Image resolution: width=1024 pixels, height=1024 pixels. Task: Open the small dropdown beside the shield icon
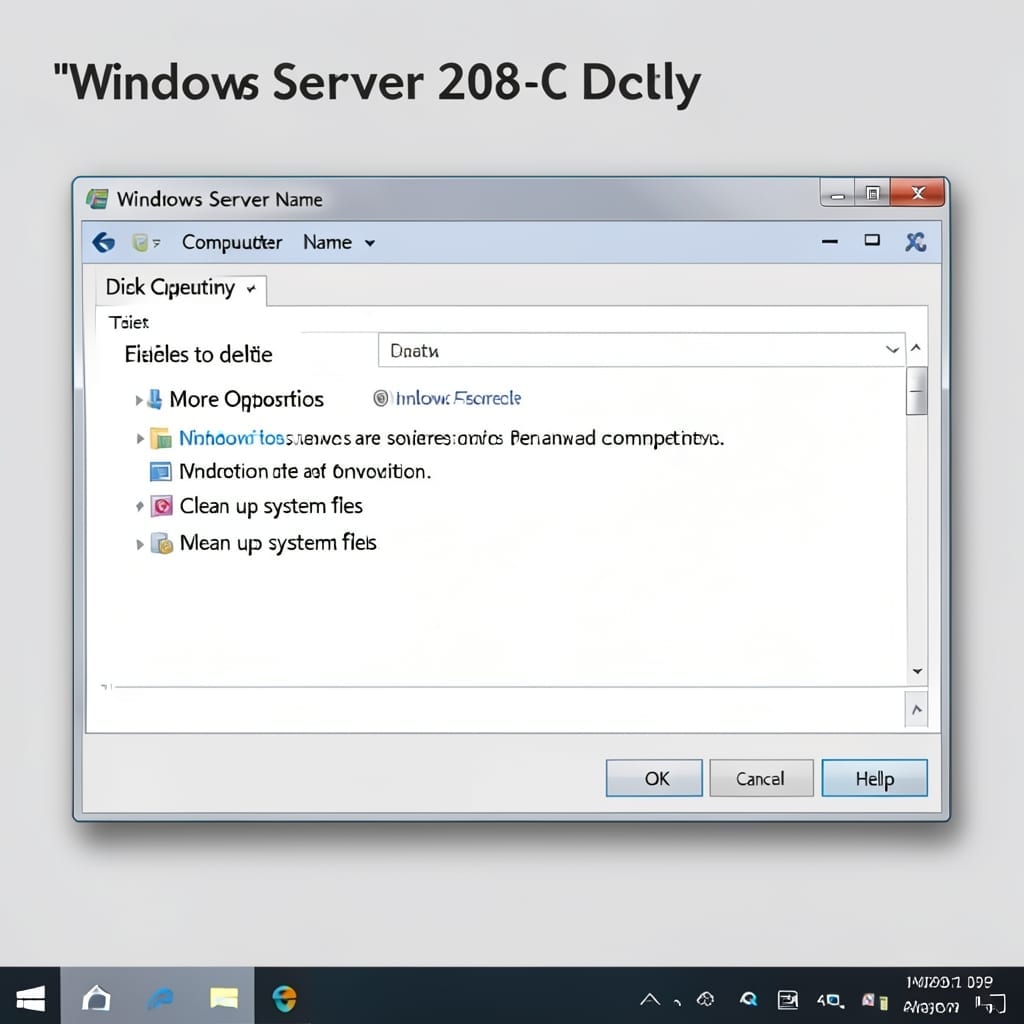156,243
